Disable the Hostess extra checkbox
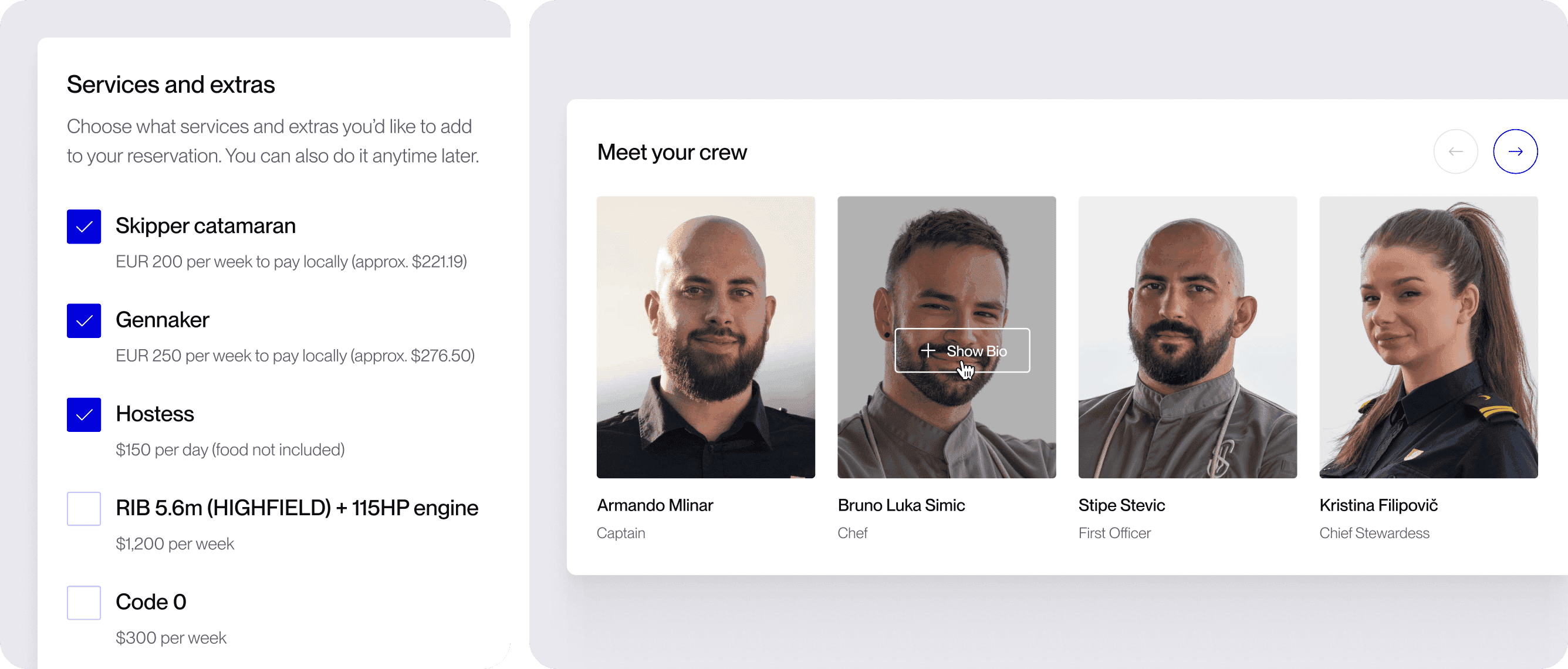The height and width of the screenshot is (669, 1568). pyautogui.click(x=84, y=414)
